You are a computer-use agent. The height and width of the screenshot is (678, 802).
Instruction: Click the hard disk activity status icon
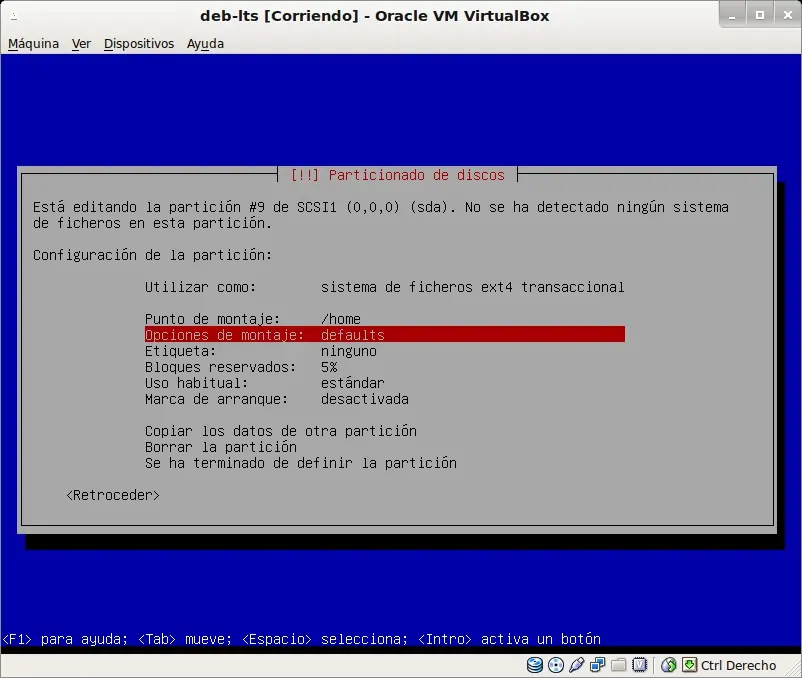(534, 665)
